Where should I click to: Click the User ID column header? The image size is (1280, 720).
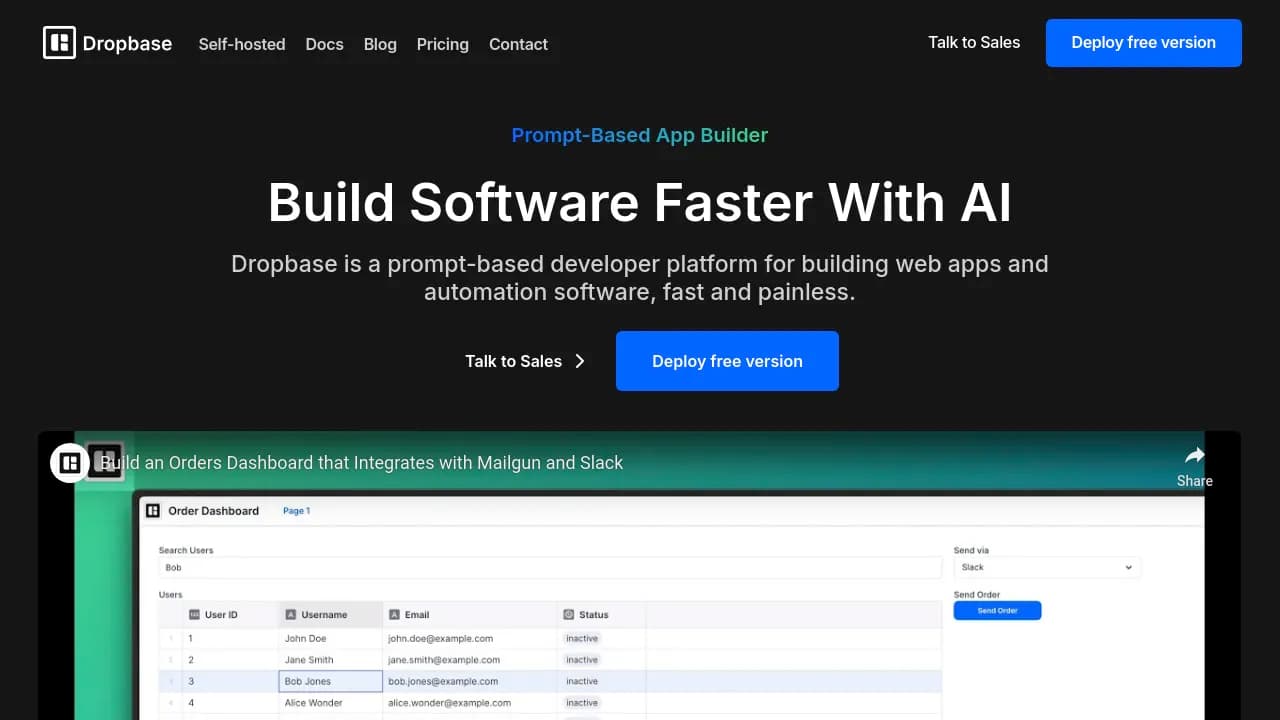(230, 614)
